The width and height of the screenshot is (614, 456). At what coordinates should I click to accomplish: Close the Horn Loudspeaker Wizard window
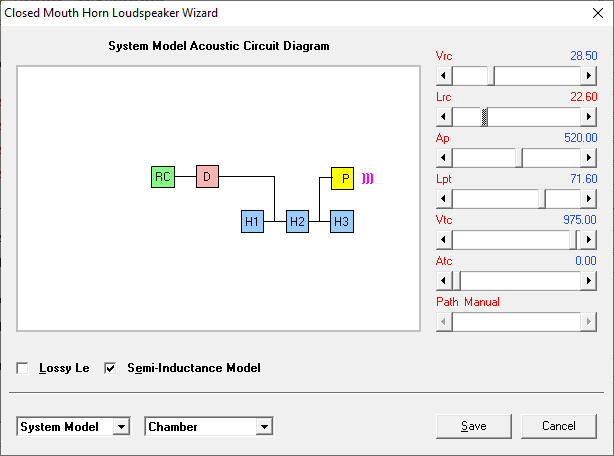(598, 13)
